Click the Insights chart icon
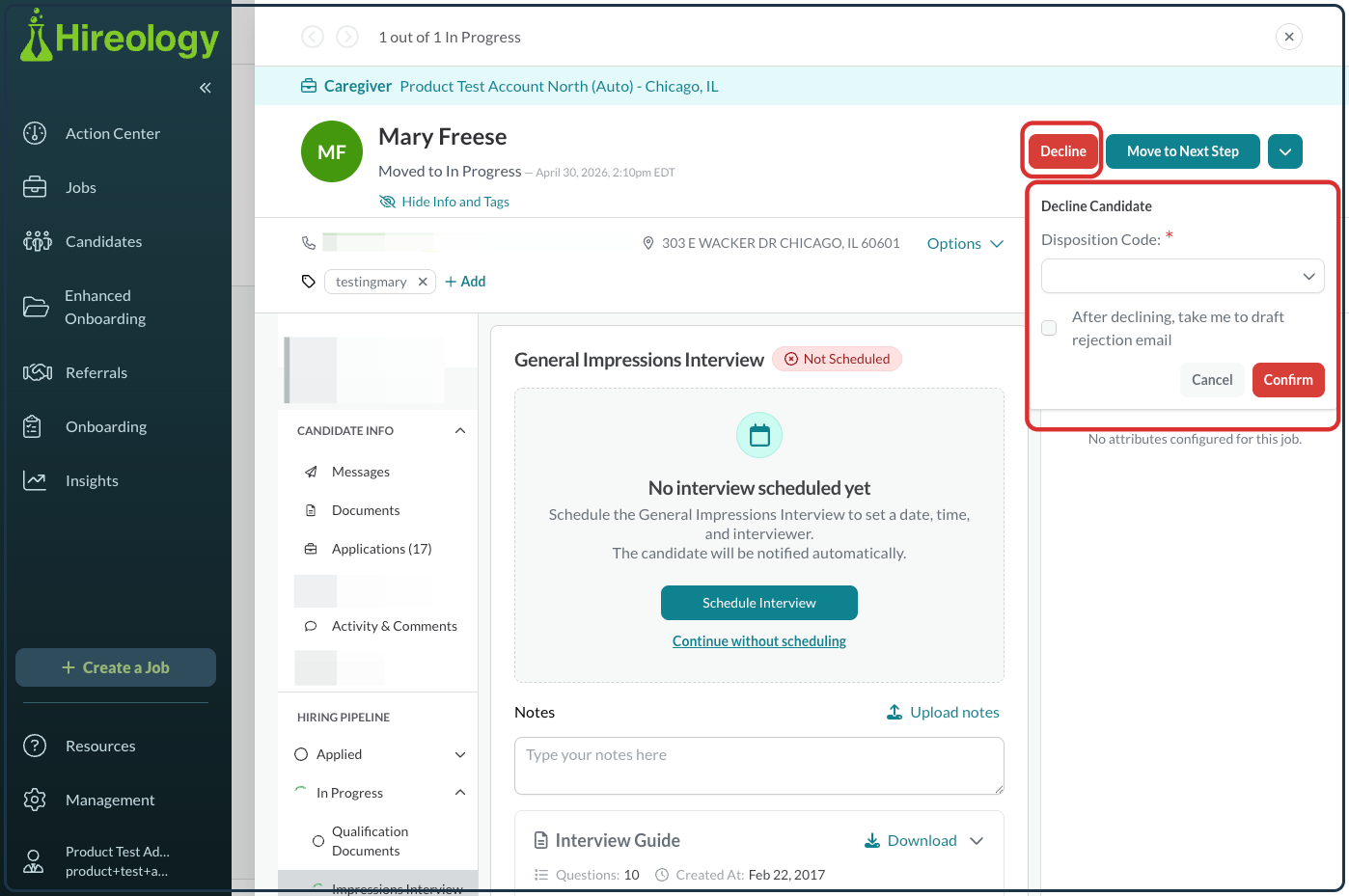The image size is (1349, 896). pyautogui.click(x=35, y=480)
